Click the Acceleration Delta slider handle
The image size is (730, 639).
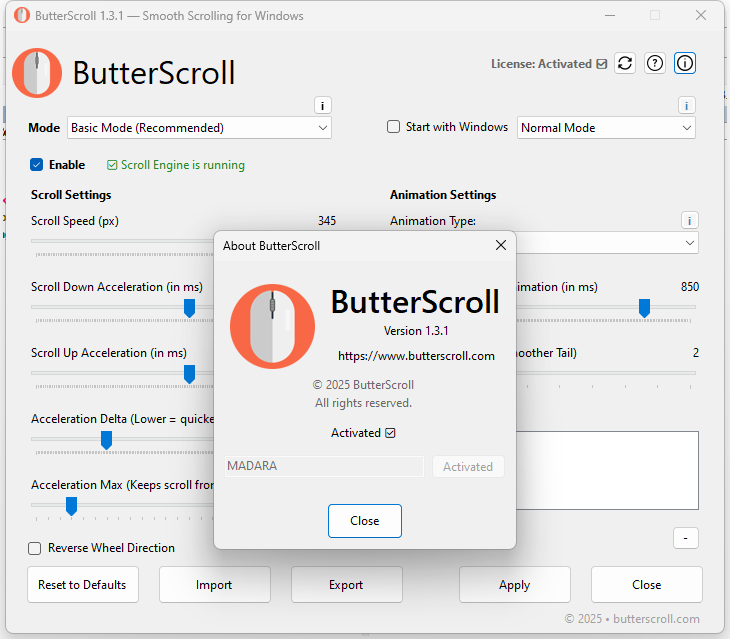[x=106, y=440]
